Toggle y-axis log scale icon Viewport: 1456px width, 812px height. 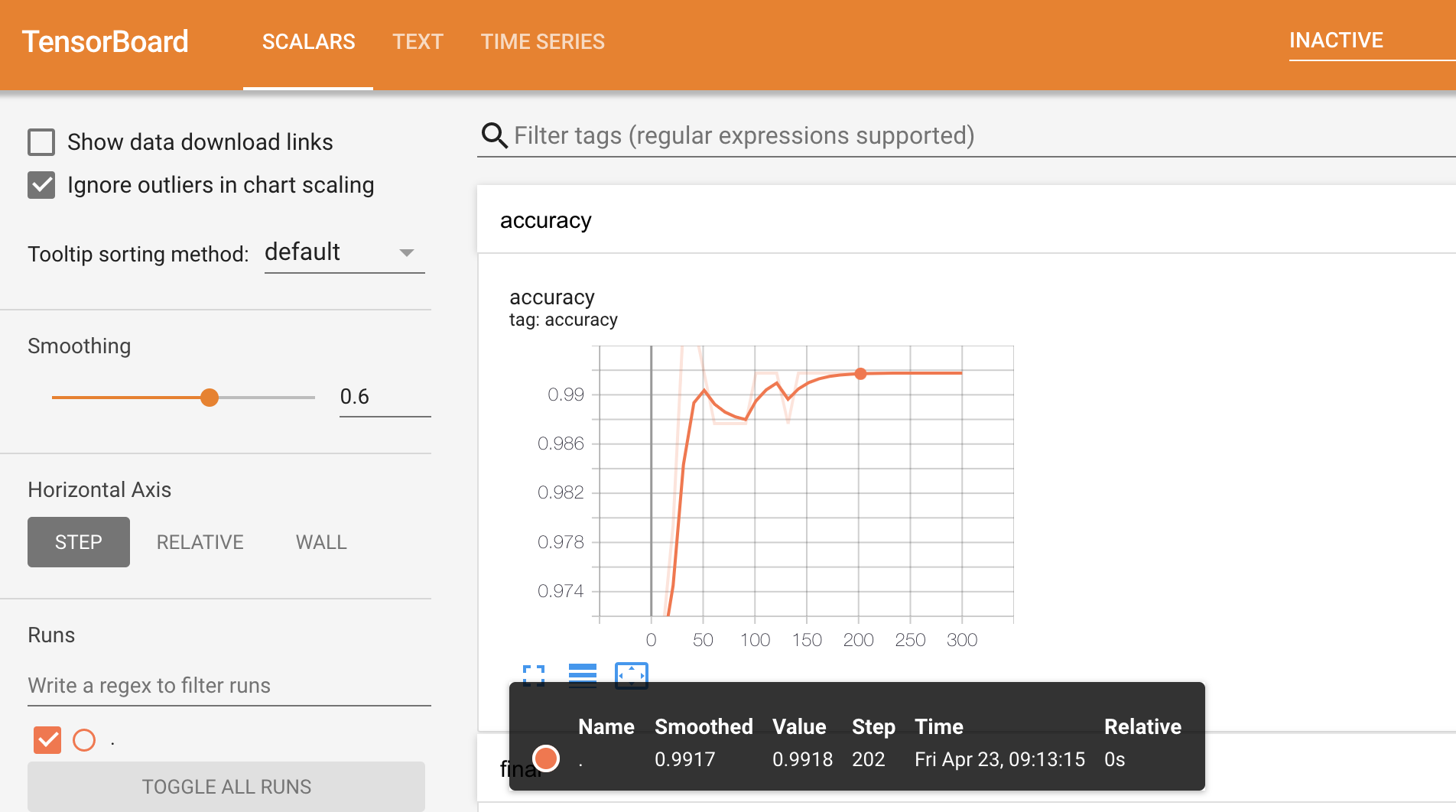582,675
